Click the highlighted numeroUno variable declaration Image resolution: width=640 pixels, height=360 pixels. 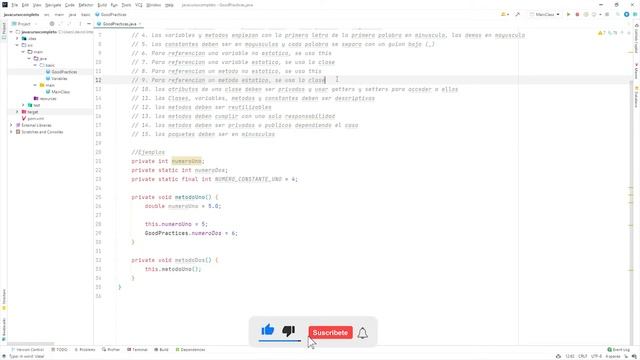[187, 161]
